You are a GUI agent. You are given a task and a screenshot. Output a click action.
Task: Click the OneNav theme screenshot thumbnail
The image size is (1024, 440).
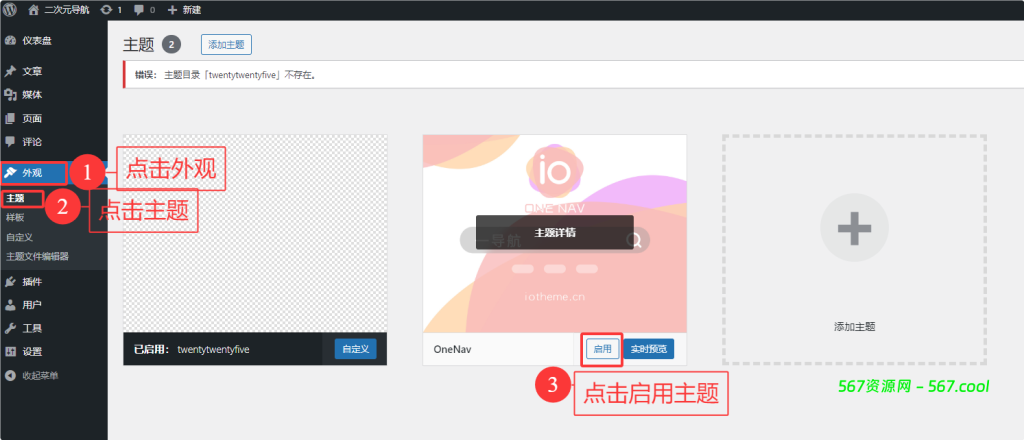click(554, 234)
